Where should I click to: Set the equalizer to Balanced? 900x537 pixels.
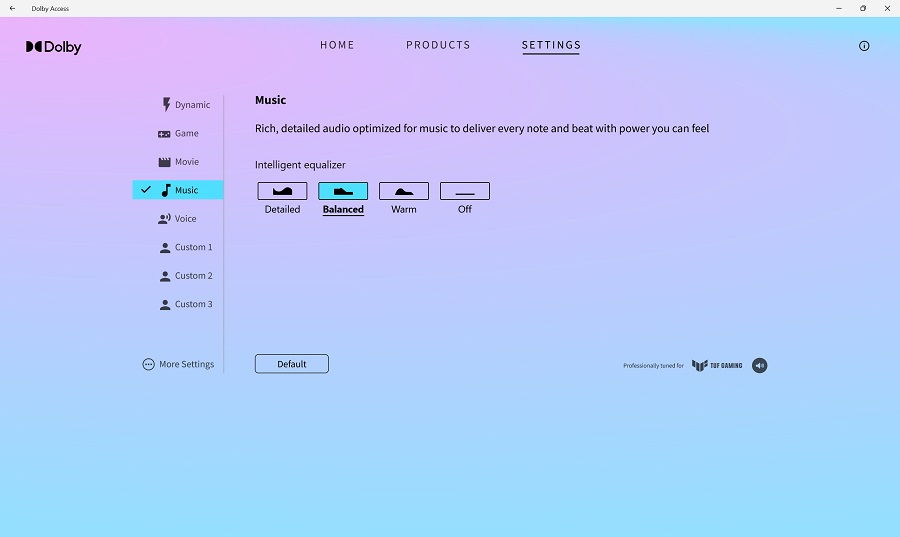(x=343, y=191)
